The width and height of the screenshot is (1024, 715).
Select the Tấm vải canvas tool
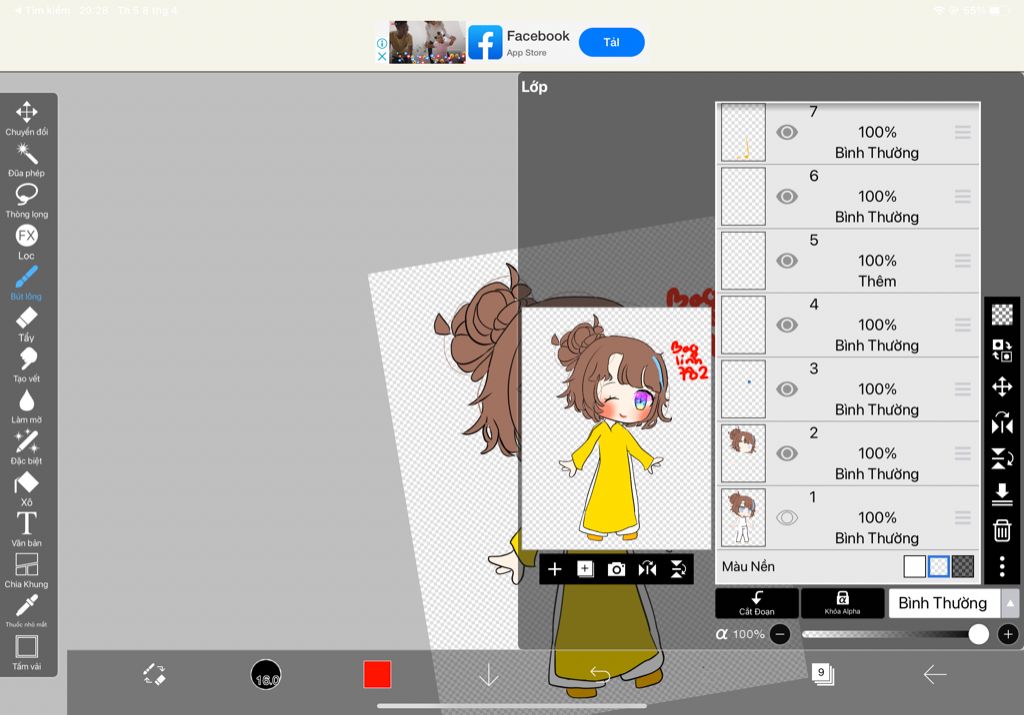coord(26,652)
